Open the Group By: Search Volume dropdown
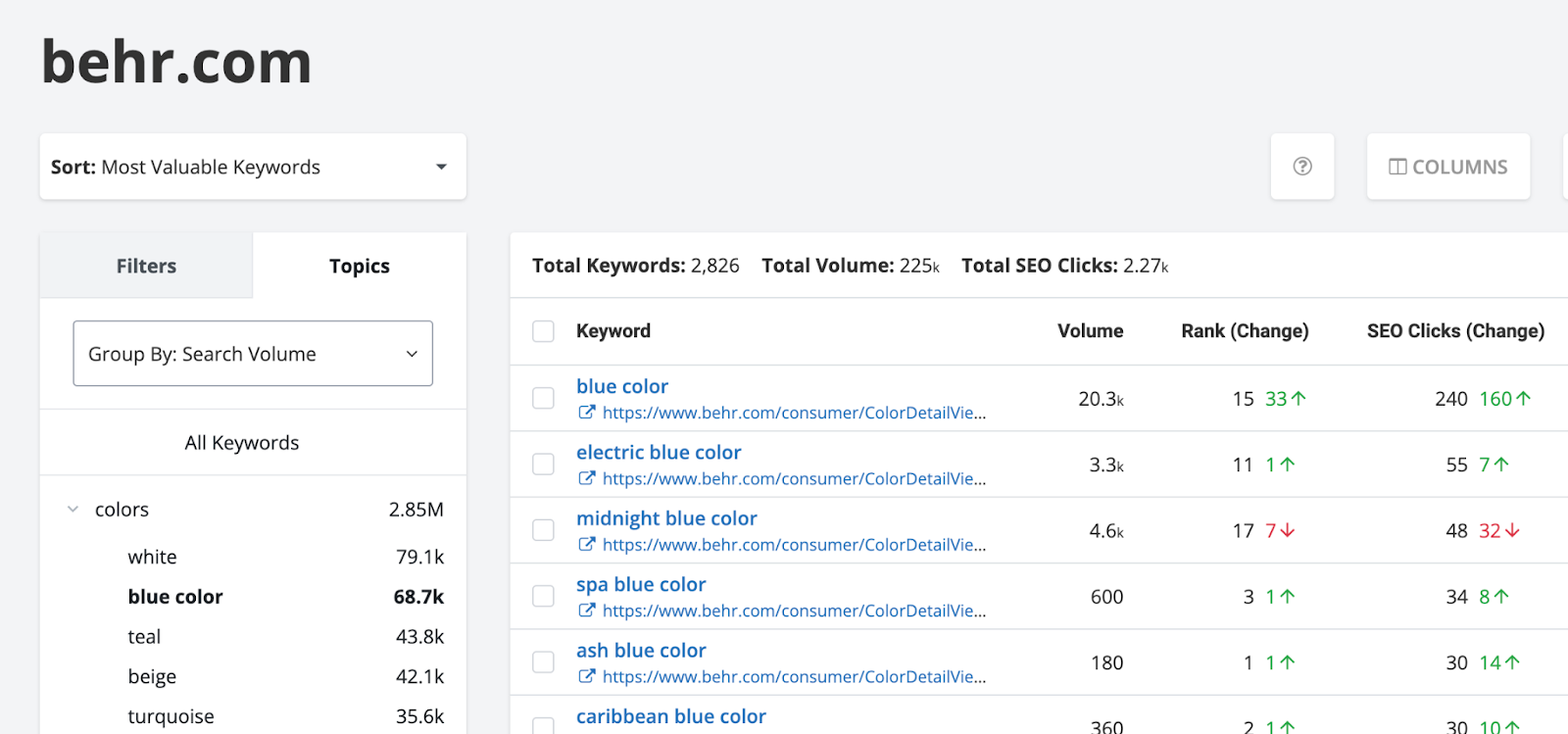Screen dimensions: 1568x734 (252, 354)
